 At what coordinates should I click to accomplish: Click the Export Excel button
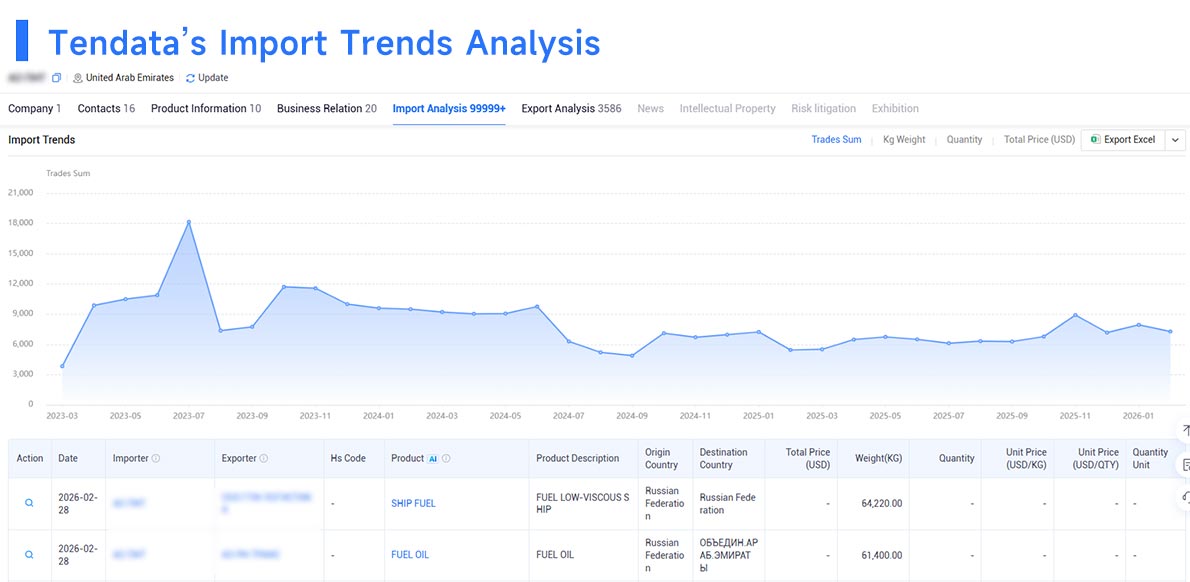point(1123,140)
